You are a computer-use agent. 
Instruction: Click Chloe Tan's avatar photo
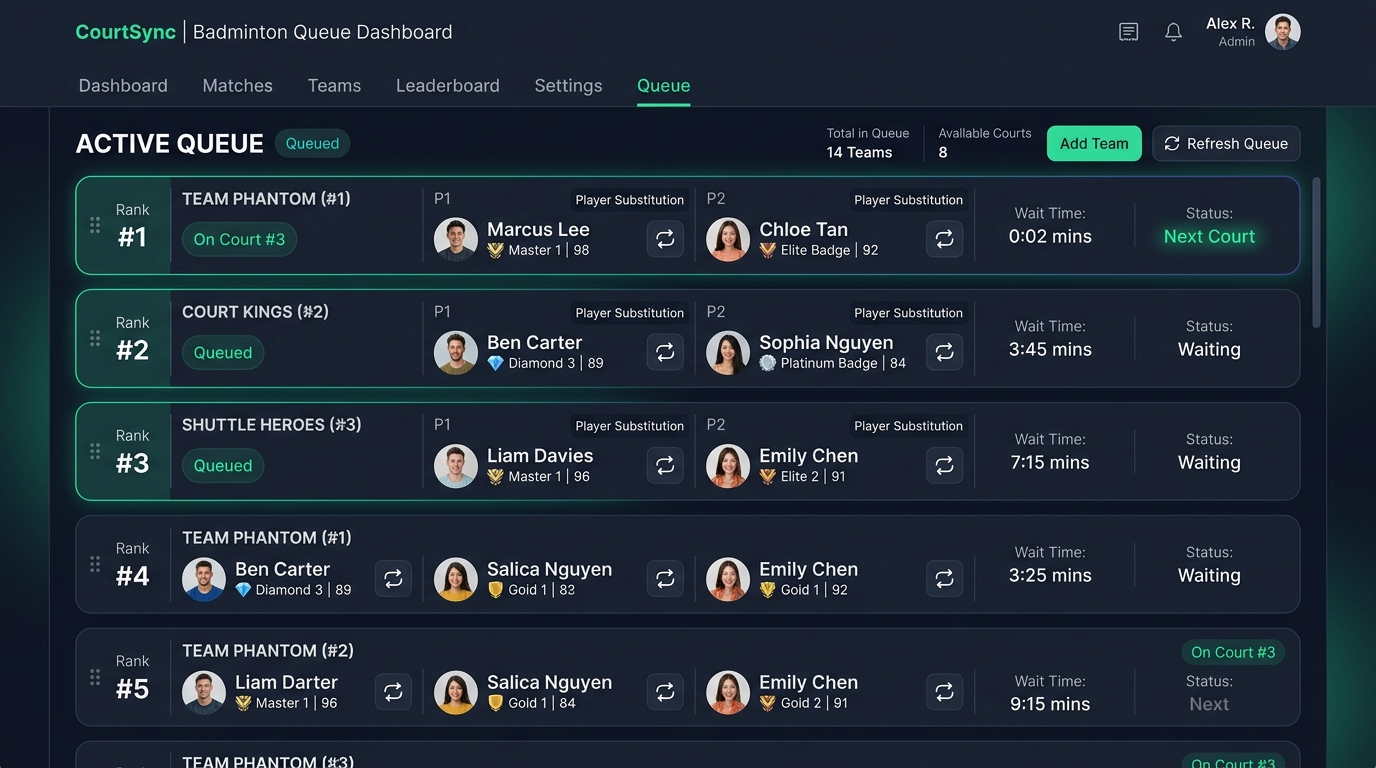pos(728,239)
